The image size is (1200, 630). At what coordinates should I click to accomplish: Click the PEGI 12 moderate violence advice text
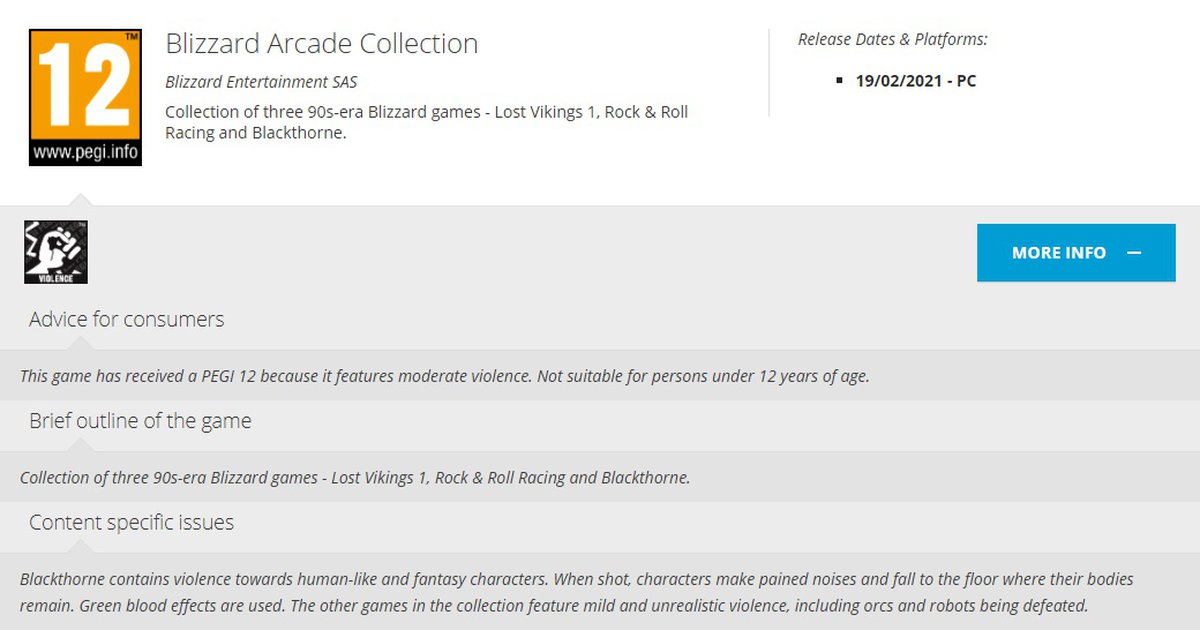point(445,376)
